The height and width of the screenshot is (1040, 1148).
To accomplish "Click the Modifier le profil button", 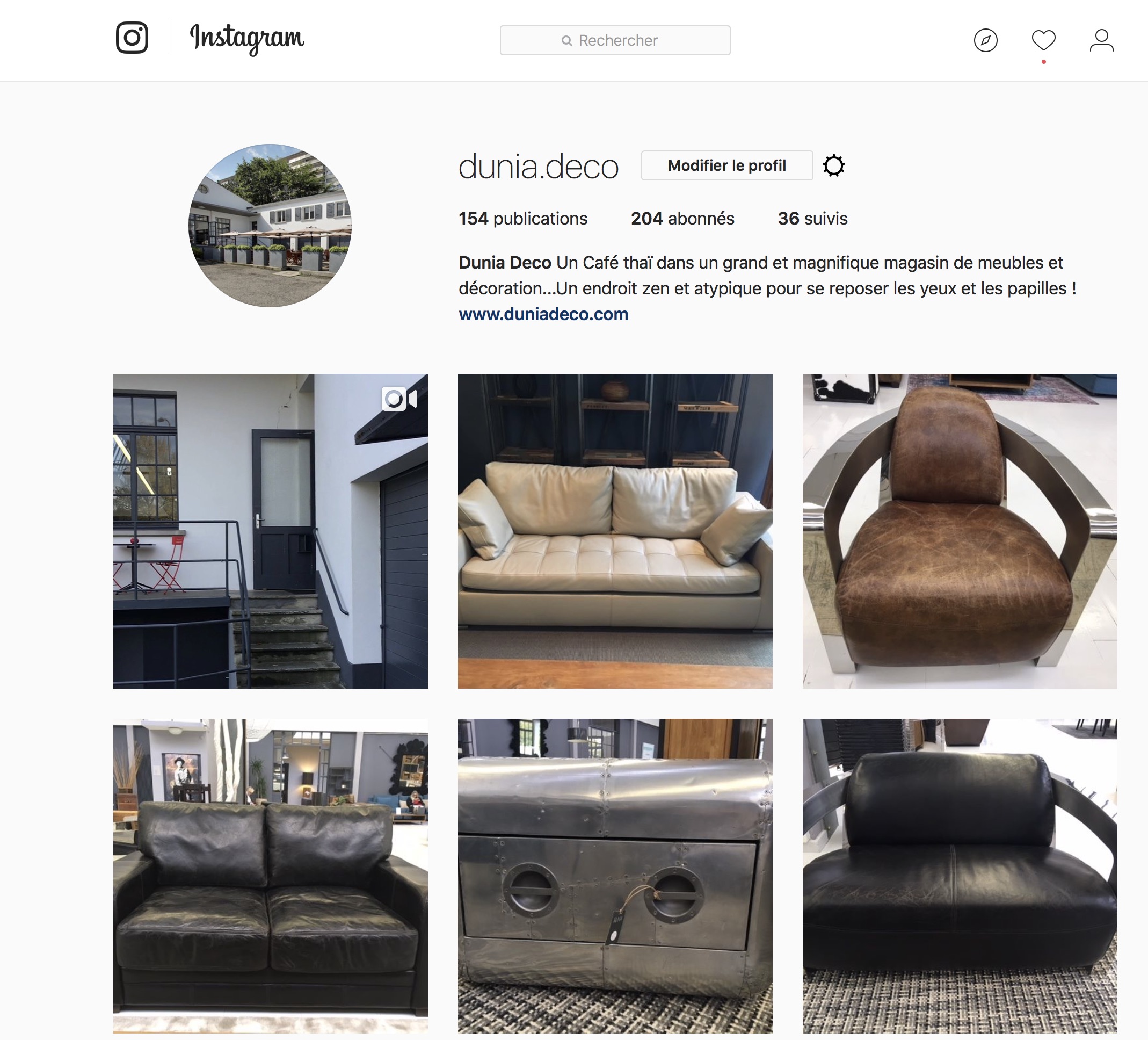I will pyautogui.click(x=726, y=166).
